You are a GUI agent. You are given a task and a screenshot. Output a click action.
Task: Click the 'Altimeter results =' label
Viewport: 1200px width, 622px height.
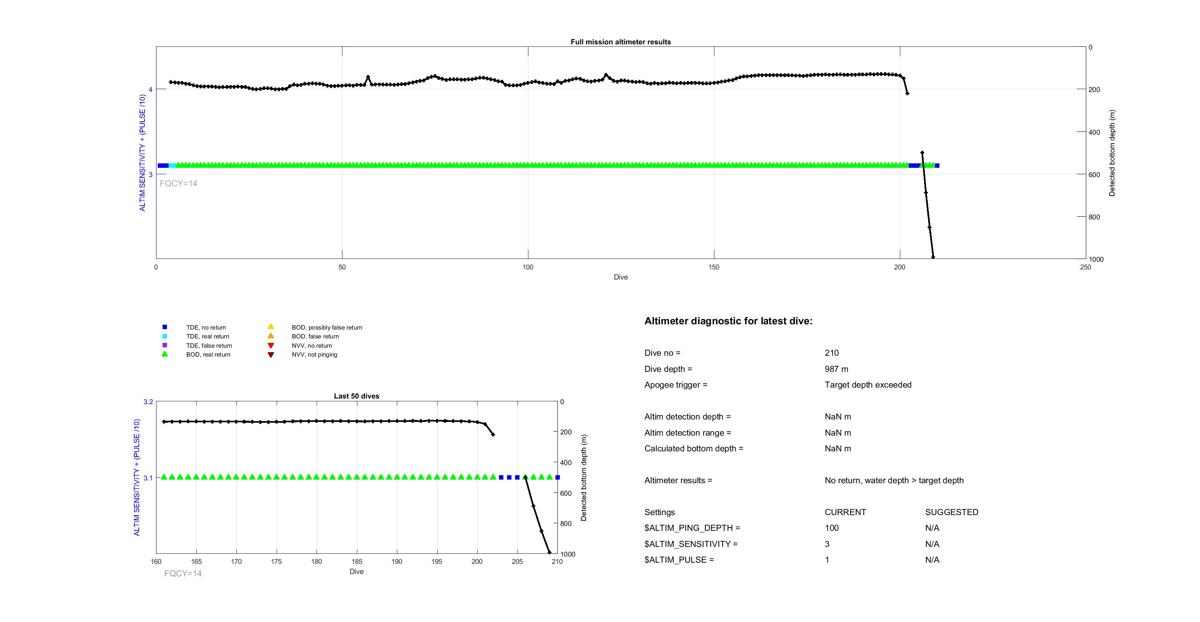(x=679, y=481)
